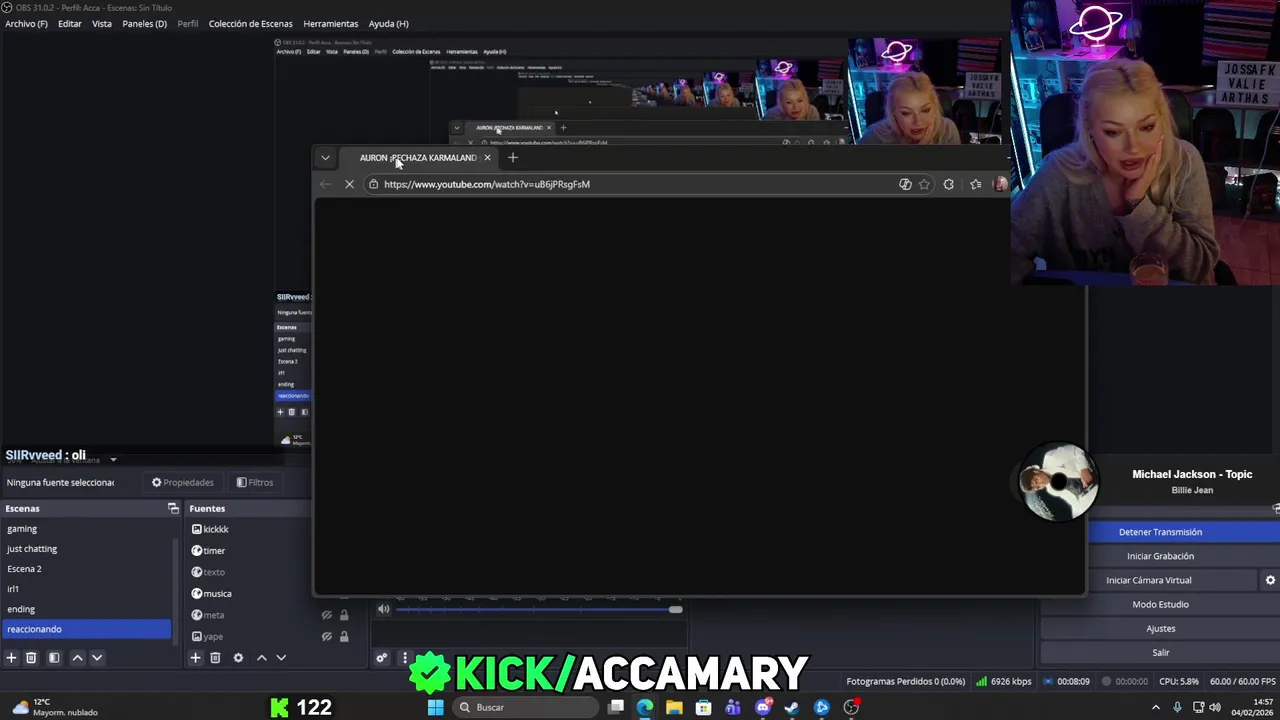The image size is (1280, 720).
Task: Open File Explorer from the taskbar
Action: pos(674,707)
